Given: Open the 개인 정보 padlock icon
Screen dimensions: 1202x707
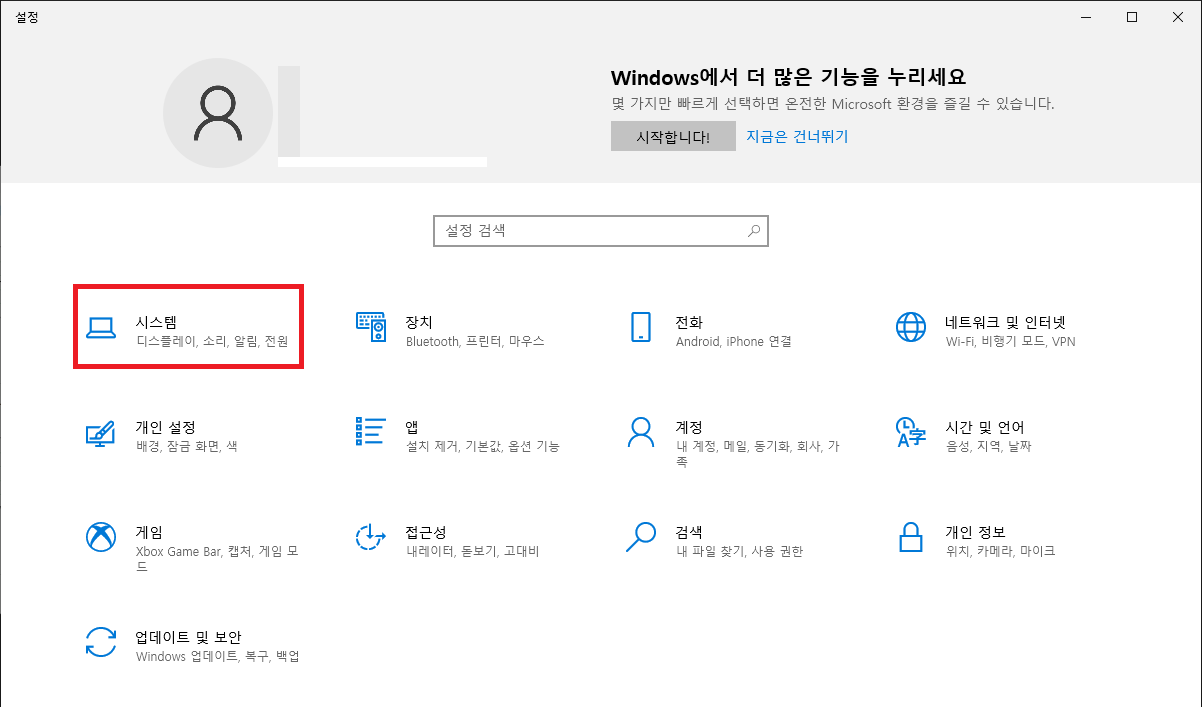Looking at the screenshot, I should (x=911, y=536).
